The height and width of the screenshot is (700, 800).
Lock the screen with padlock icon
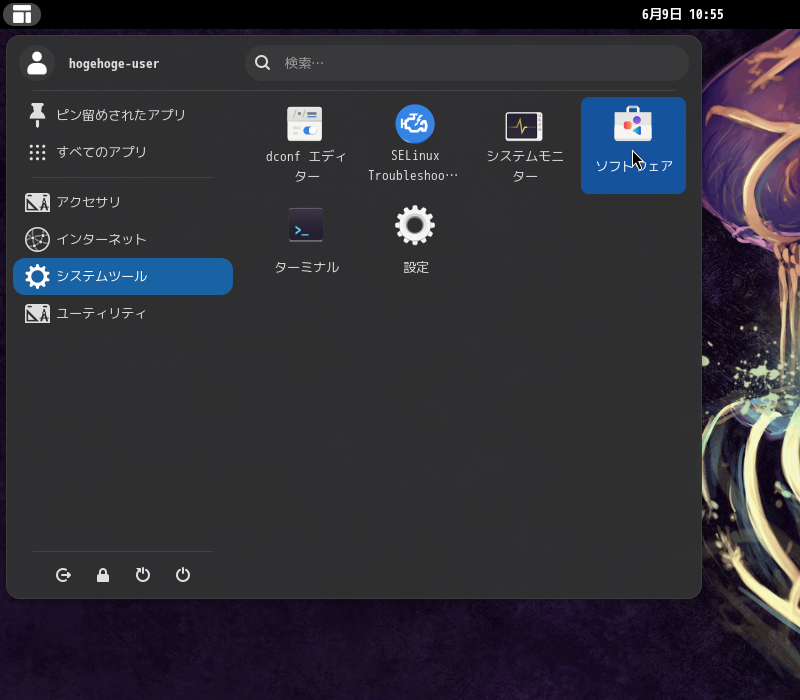coord(103,575)
